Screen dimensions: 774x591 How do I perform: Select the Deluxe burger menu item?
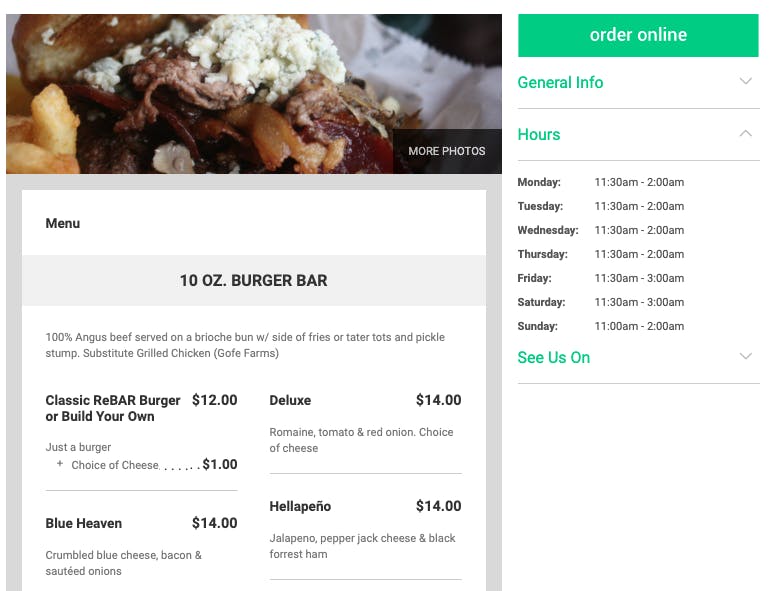pos(290,400)
